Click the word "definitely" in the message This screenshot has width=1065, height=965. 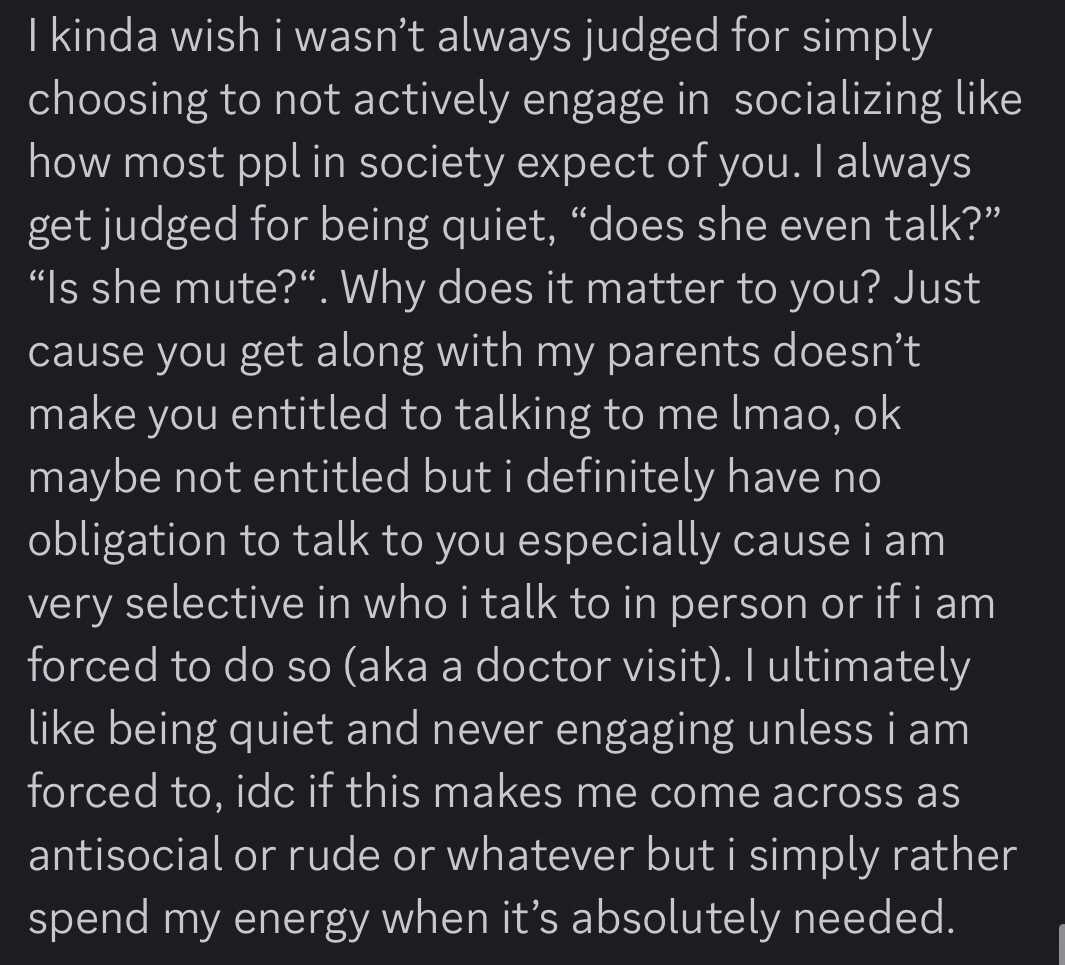click(619, 478)
